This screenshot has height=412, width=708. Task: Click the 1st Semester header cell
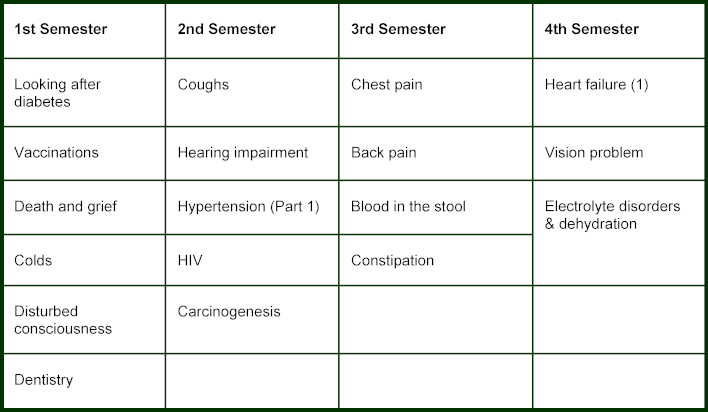point(84,31)
